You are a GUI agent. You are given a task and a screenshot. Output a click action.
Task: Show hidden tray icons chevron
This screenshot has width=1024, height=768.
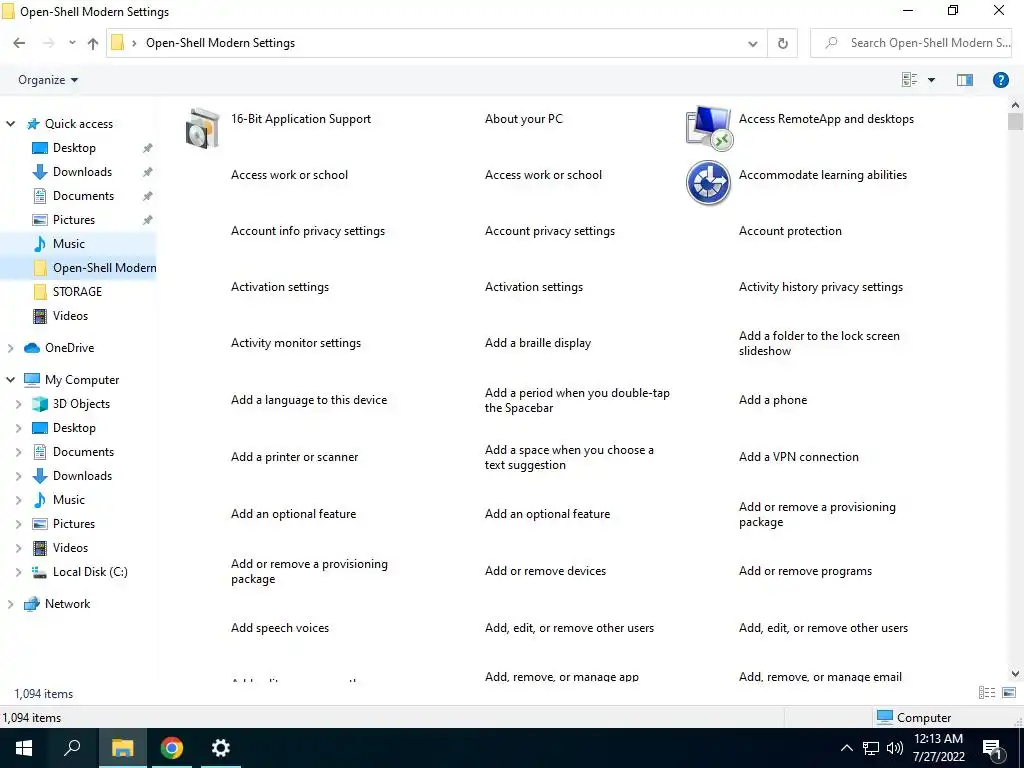click(x=846, y=748)
